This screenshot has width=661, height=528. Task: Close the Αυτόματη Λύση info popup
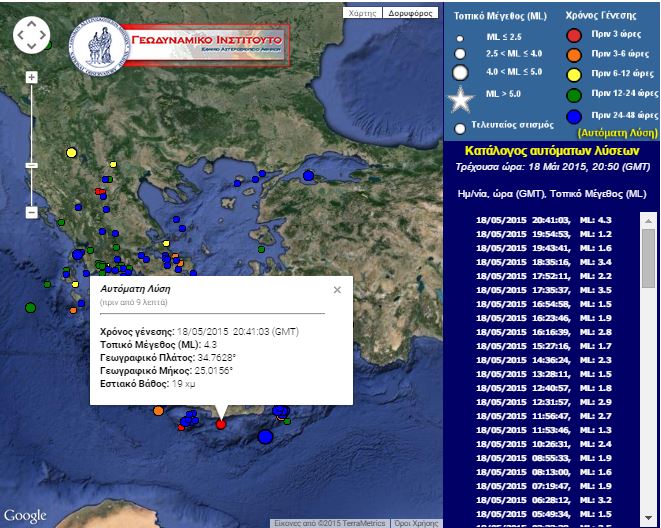pyautogui.click(x=337, y=290)
